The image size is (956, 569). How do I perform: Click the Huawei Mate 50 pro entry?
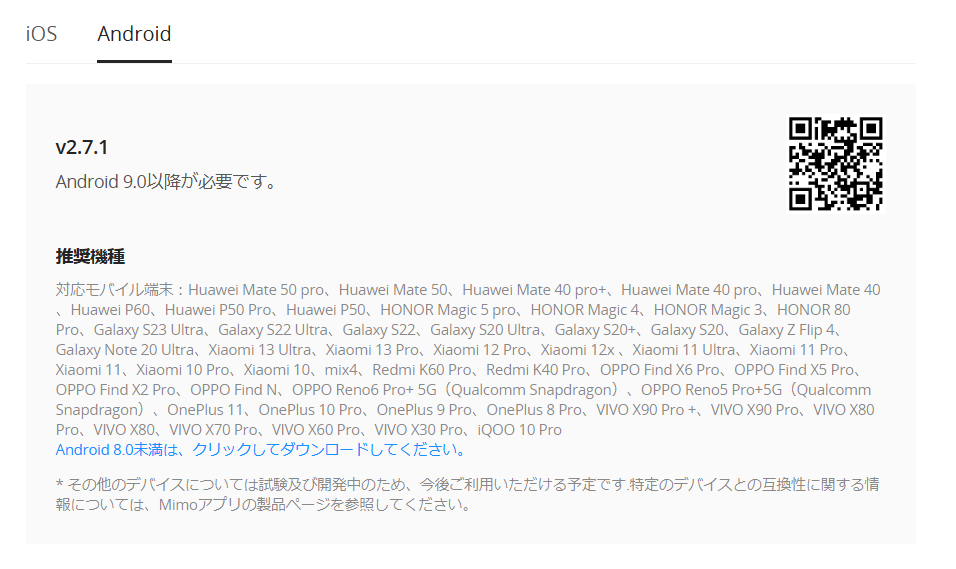tap(256, 290)
